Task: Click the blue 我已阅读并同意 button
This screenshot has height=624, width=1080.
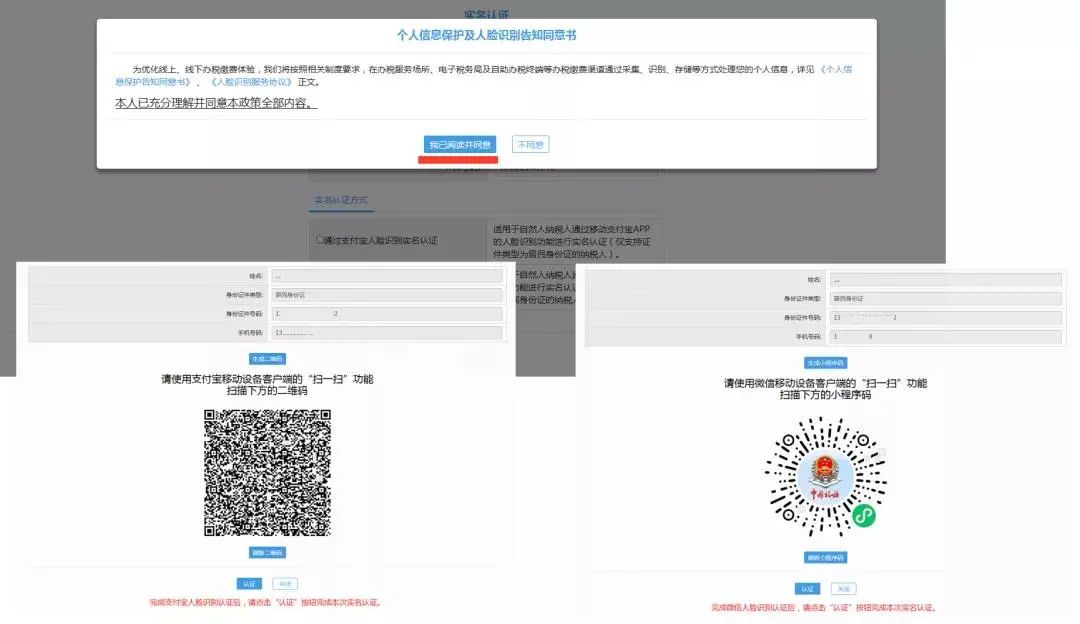Action: point(459,145)
